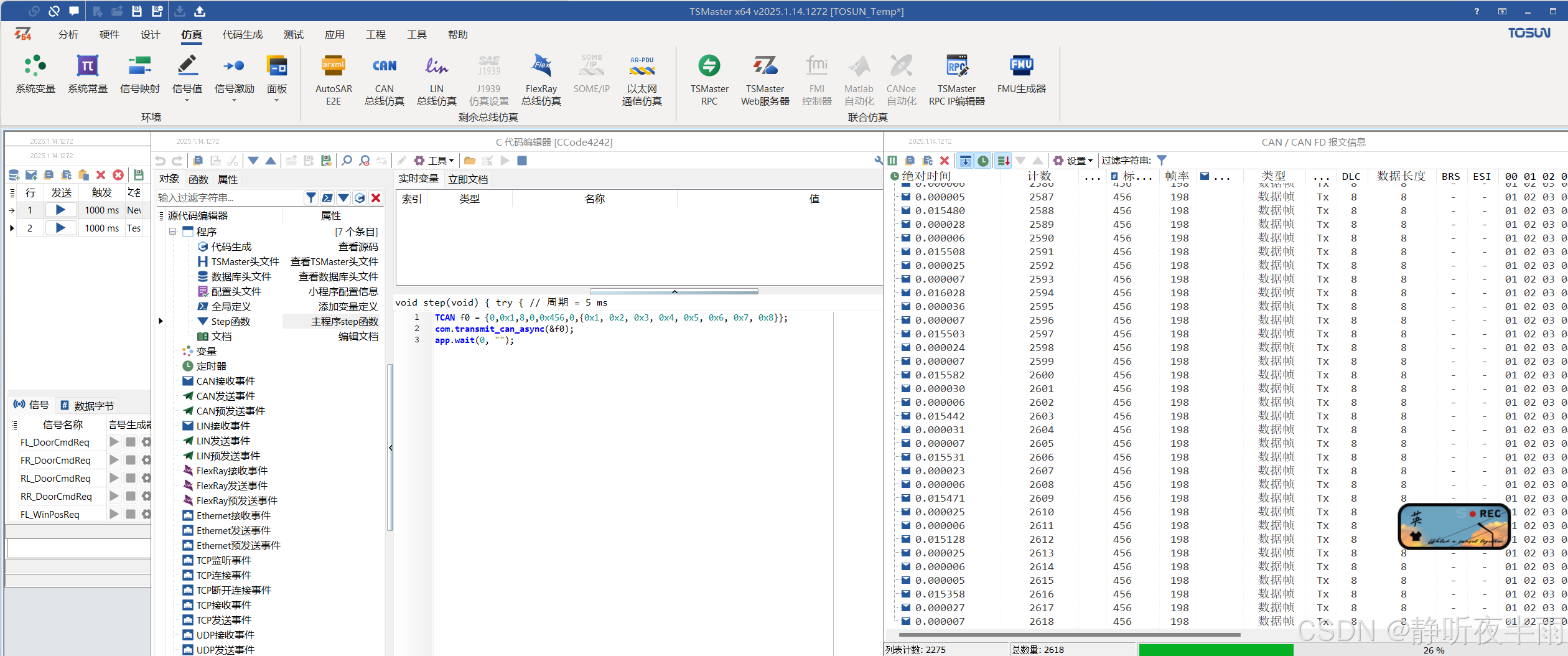The image size is (1568, 656).
Task: Click add message envelope icon in transmit panel
Action: coord(32,175)
